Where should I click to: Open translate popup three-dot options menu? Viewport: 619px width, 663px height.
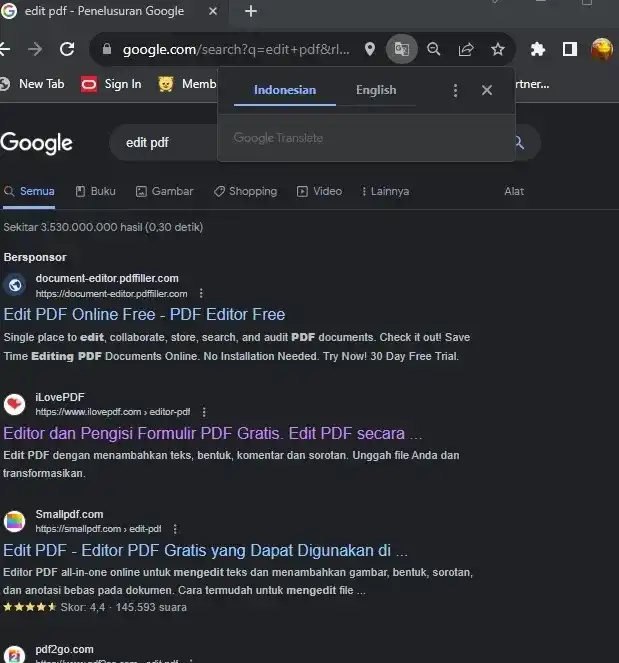[x=455, y=90]
